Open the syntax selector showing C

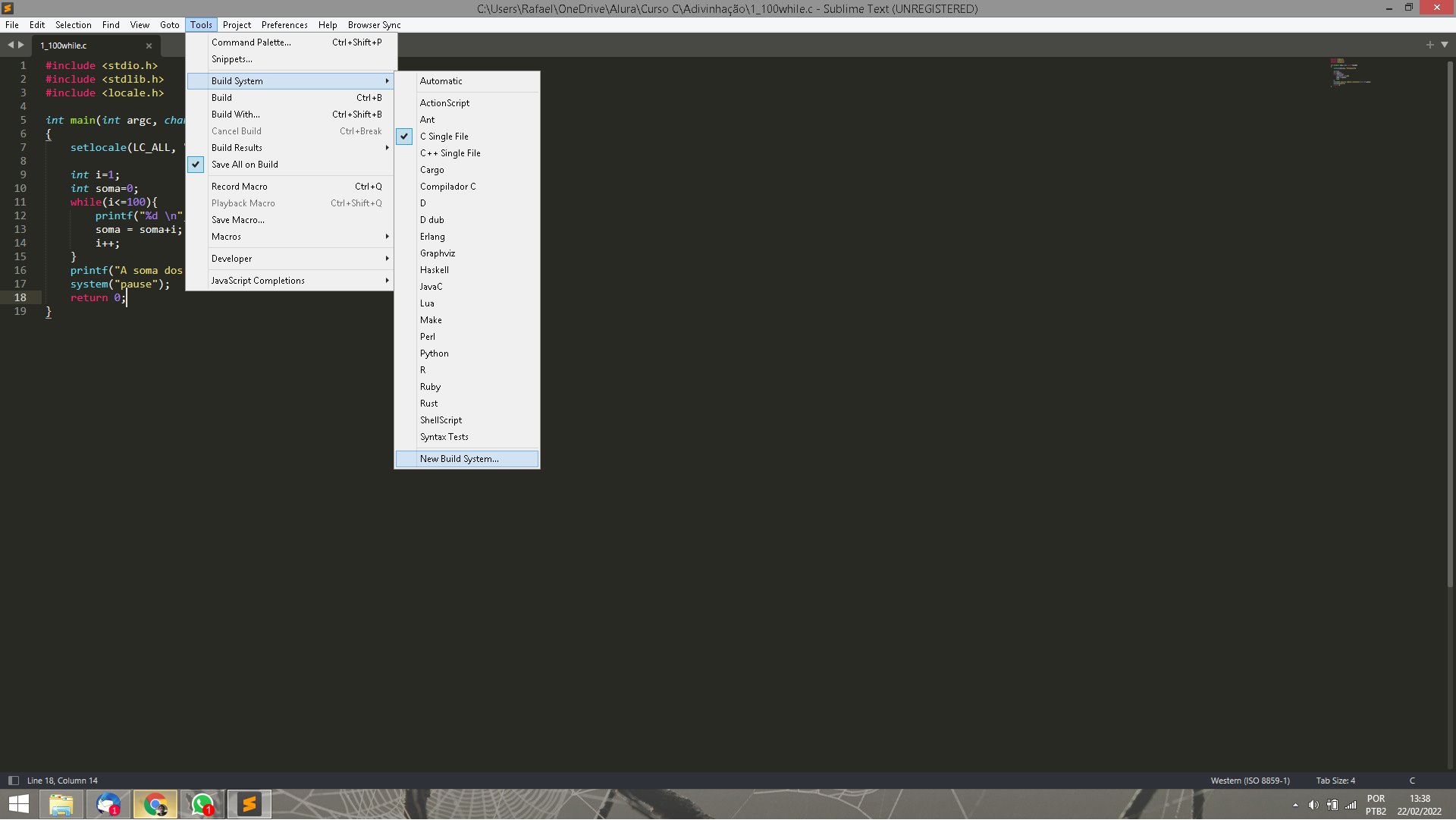[x=1412, y=781]
